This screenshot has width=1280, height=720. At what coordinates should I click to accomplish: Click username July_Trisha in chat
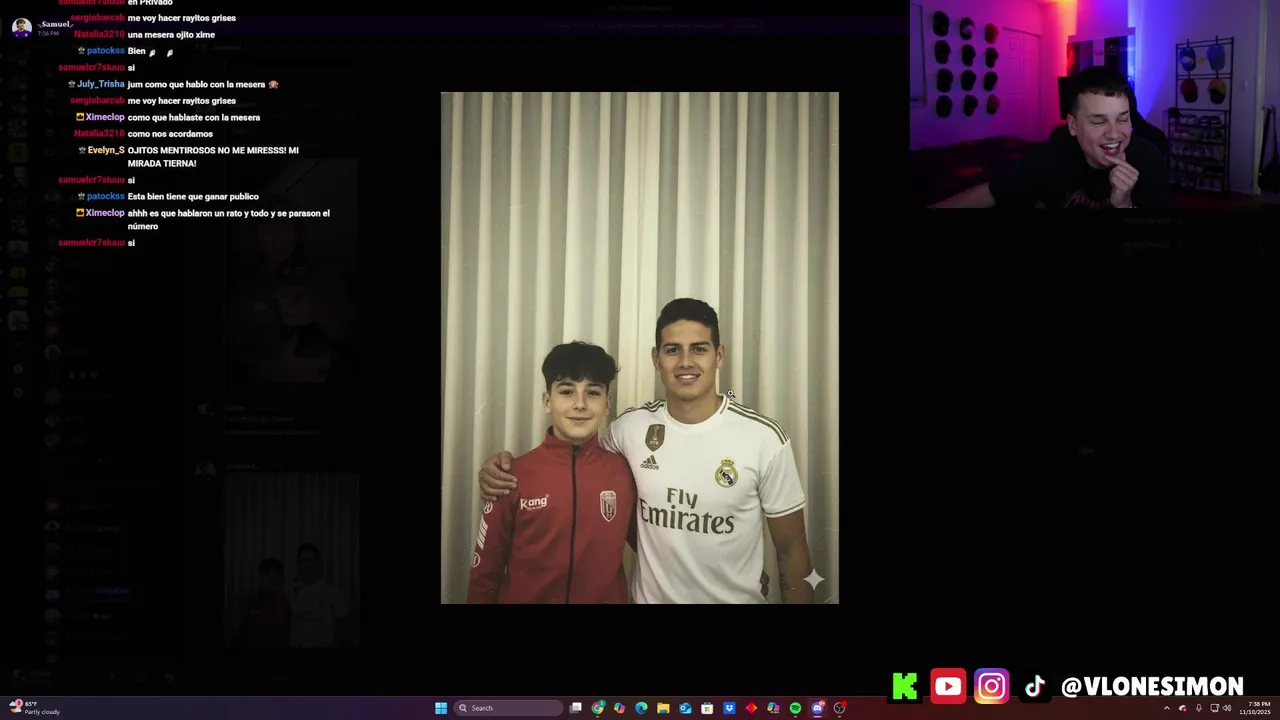[101, 84]
